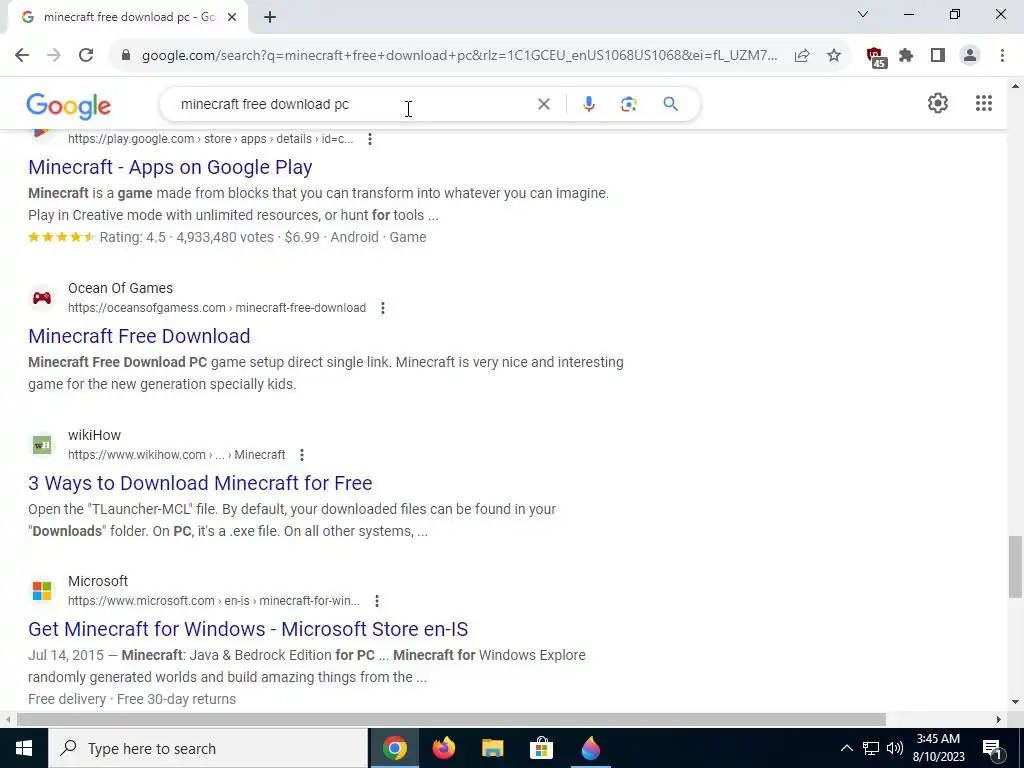1024x768 pixels.
Task: Open Minecraft - Apps on Google Play
Action: [170, 167]
